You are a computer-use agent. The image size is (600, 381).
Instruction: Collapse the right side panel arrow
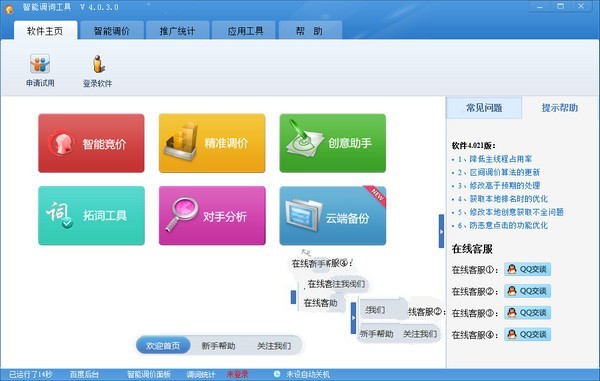(x=441, y=231)
